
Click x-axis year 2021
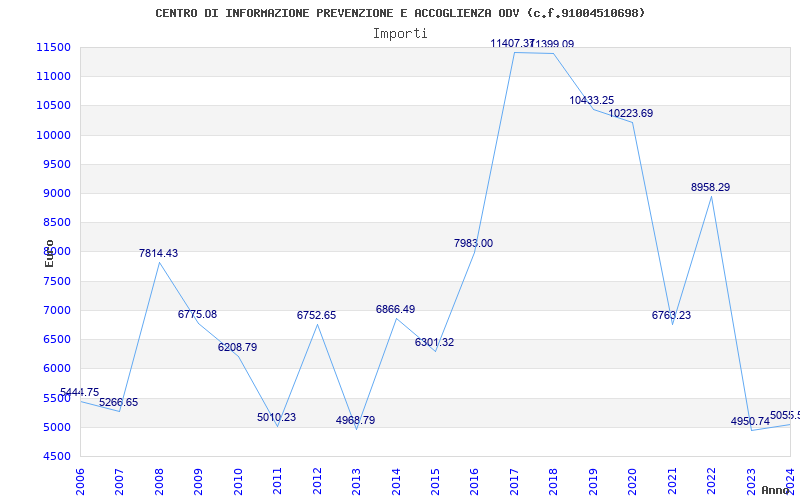click(672, 482)
